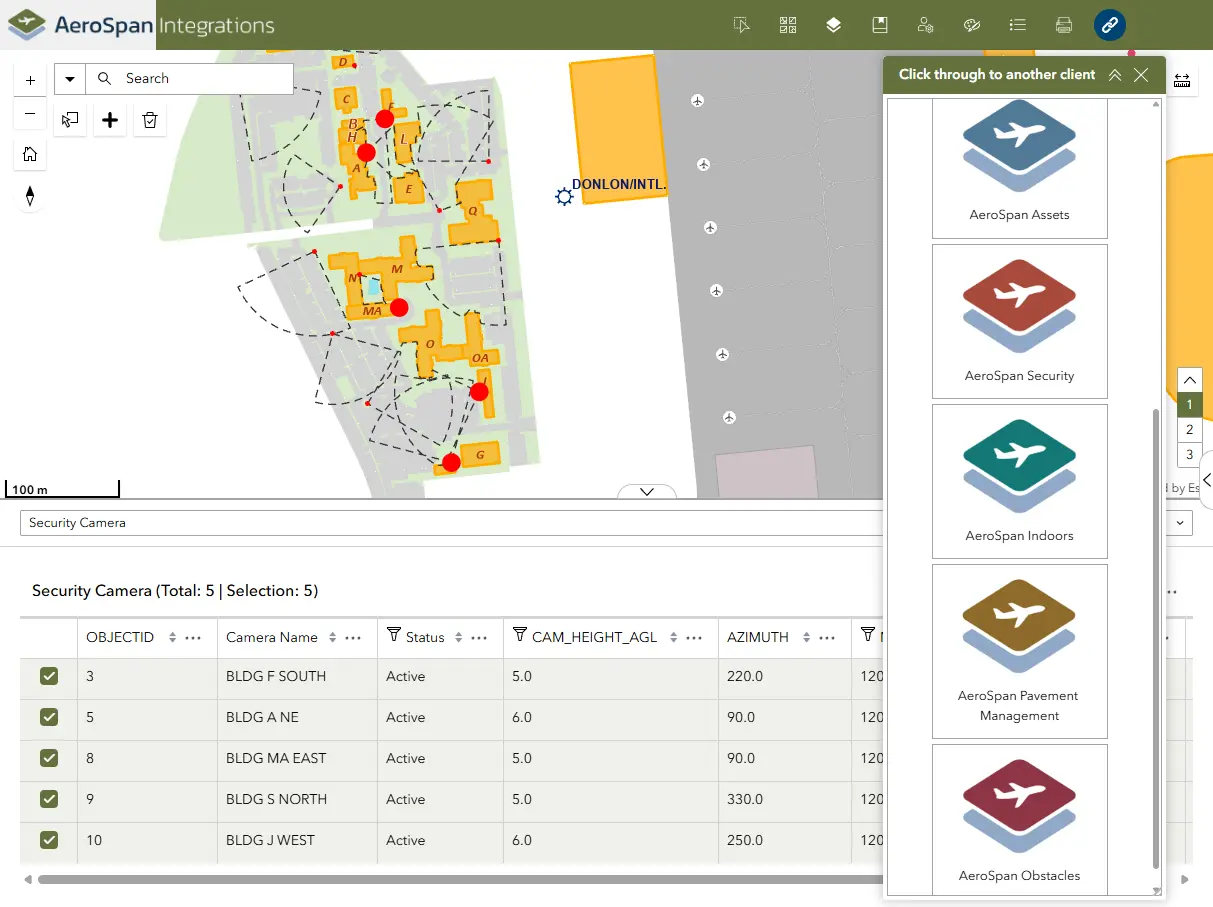Open AeroSpan Assets client
This screenshot has width=1213, height=907.
[1020, 166]
